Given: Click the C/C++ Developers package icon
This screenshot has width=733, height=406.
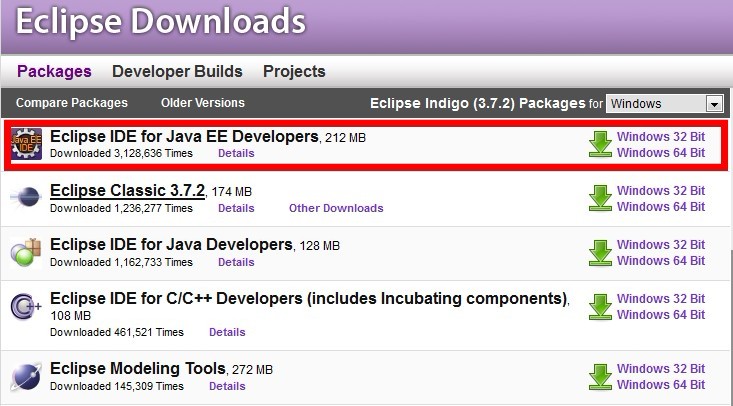Looking at the screenshot, I should pos(26,306).
